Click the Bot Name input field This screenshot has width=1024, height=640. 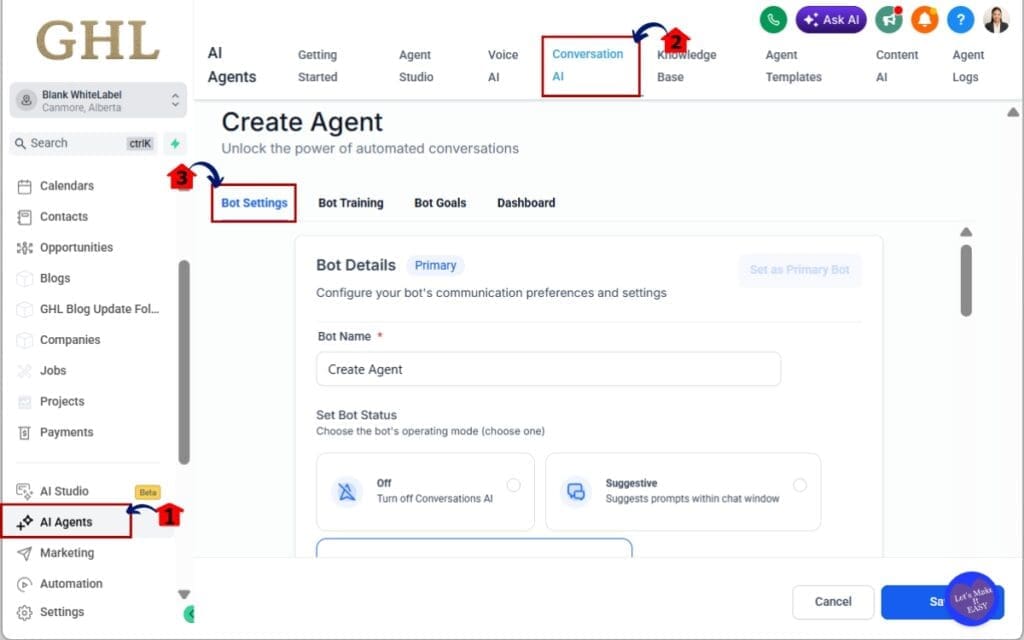coord(549,370)
